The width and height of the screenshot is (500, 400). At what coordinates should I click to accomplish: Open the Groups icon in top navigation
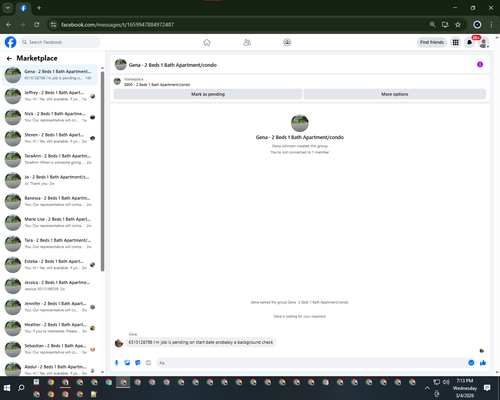[287, 42]
